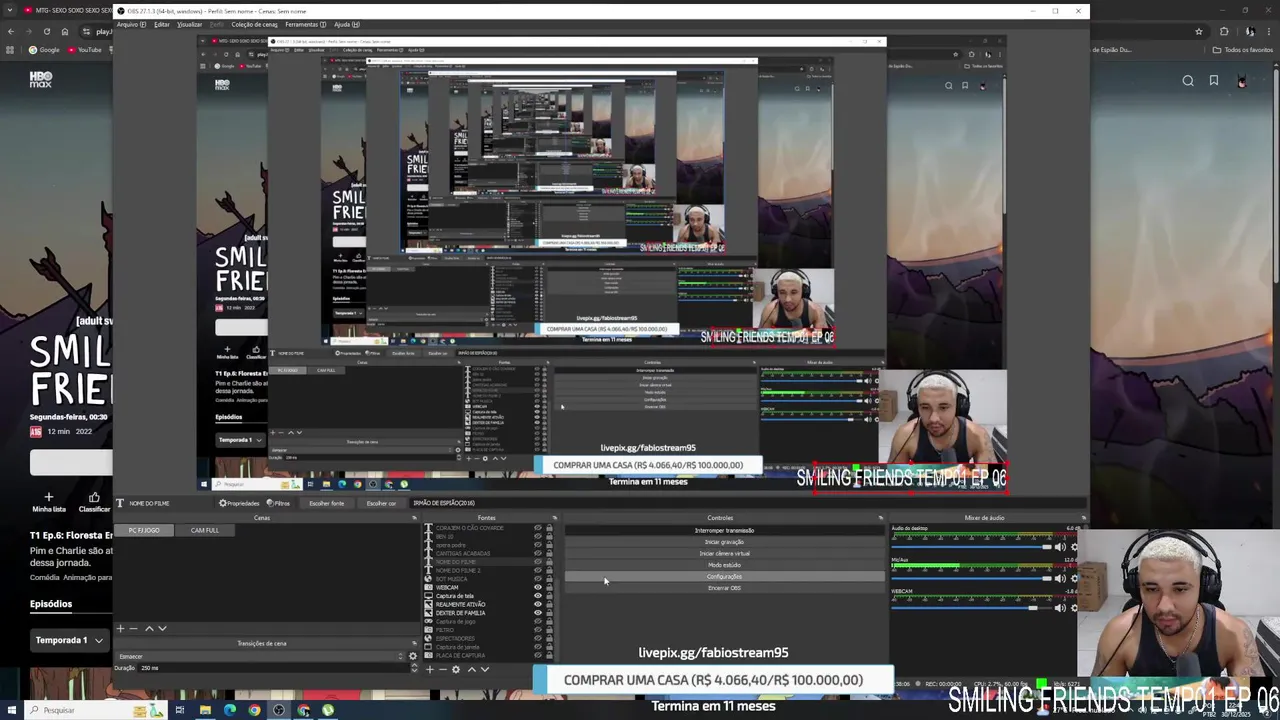Viewport: 1280px width, 720px height.
Task: Open browser home page icon
Action: click(64, 31)
